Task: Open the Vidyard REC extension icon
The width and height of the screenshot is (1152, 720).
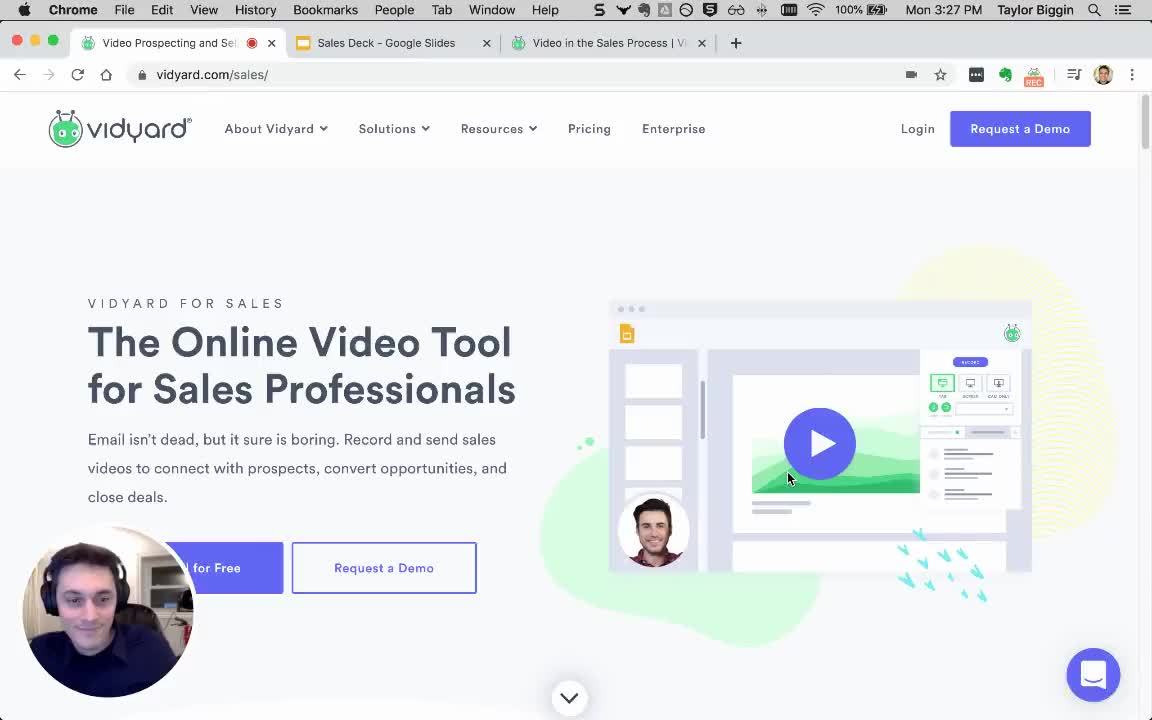Action: [x=1034, y=76]
